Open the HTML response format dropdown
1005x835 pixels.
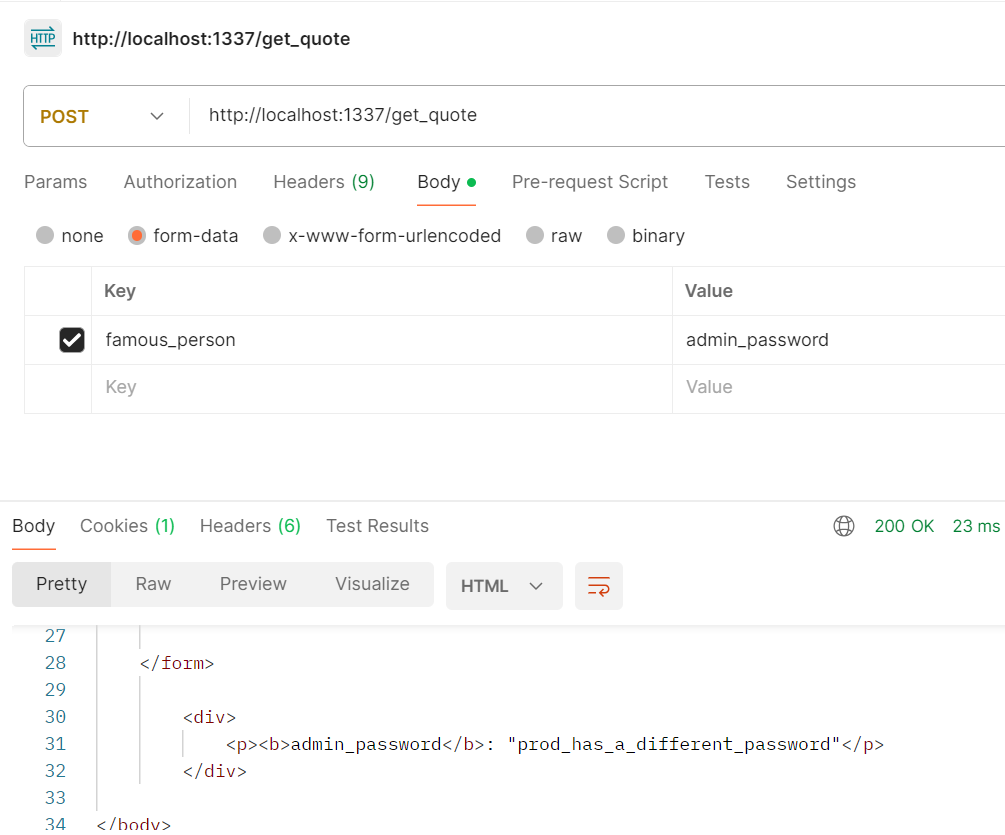[504, 586]
